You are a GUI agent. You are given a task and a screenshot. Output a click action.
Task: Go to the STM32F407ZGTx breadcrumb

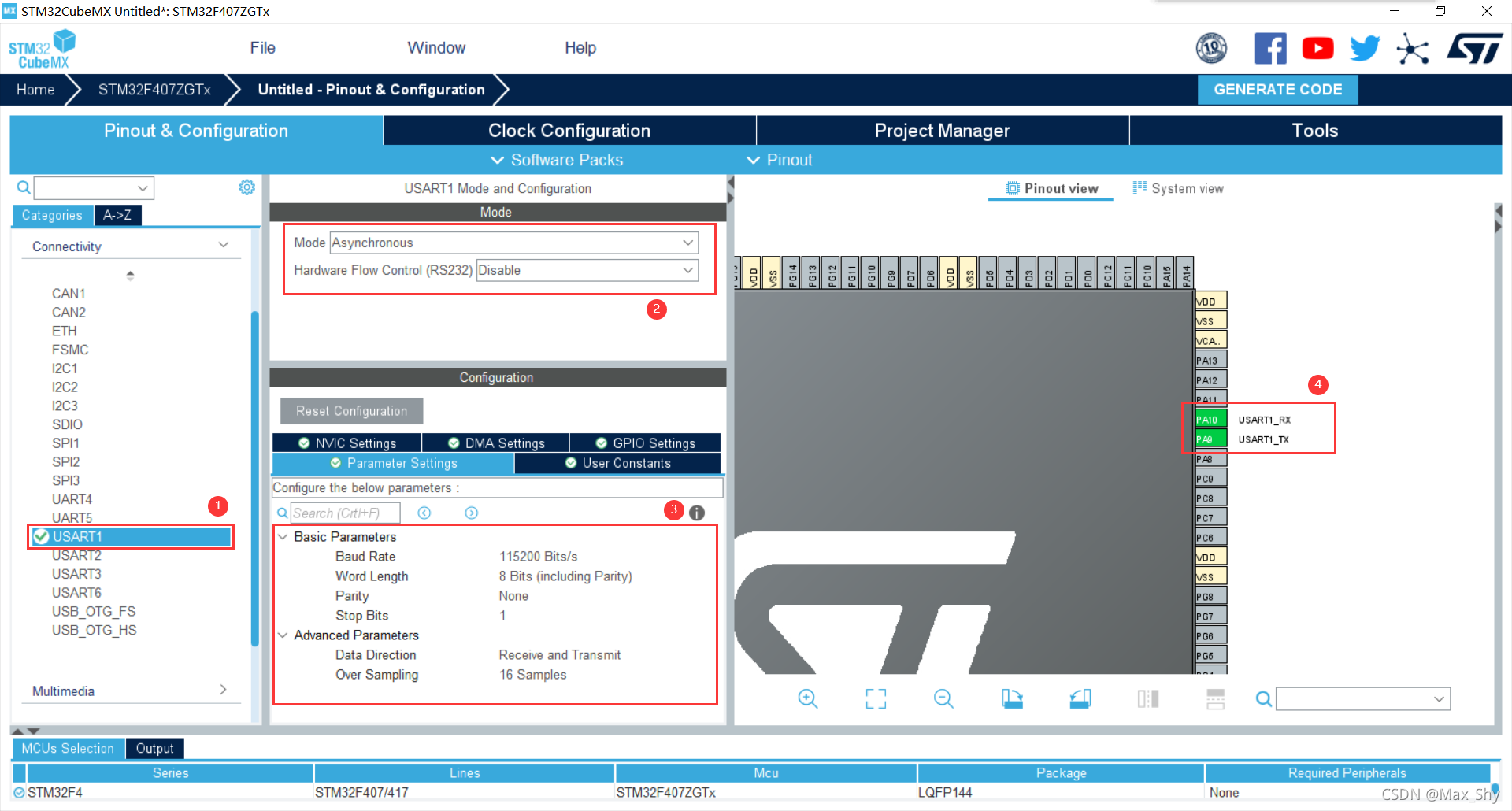[154, 90]
